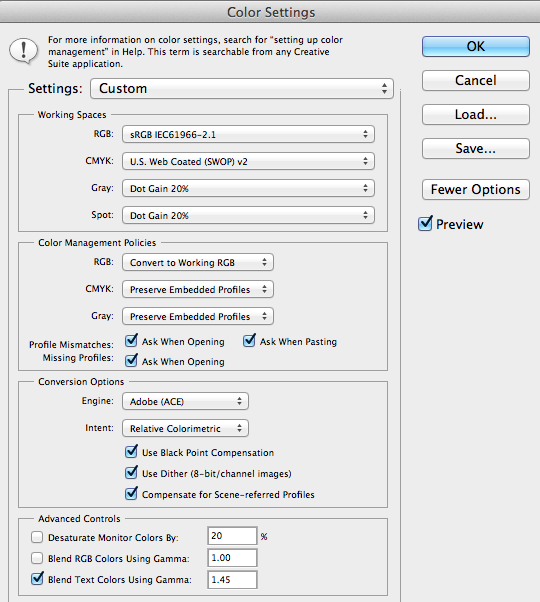Click the Save... button
540x602 pixels.
point(476,148)
